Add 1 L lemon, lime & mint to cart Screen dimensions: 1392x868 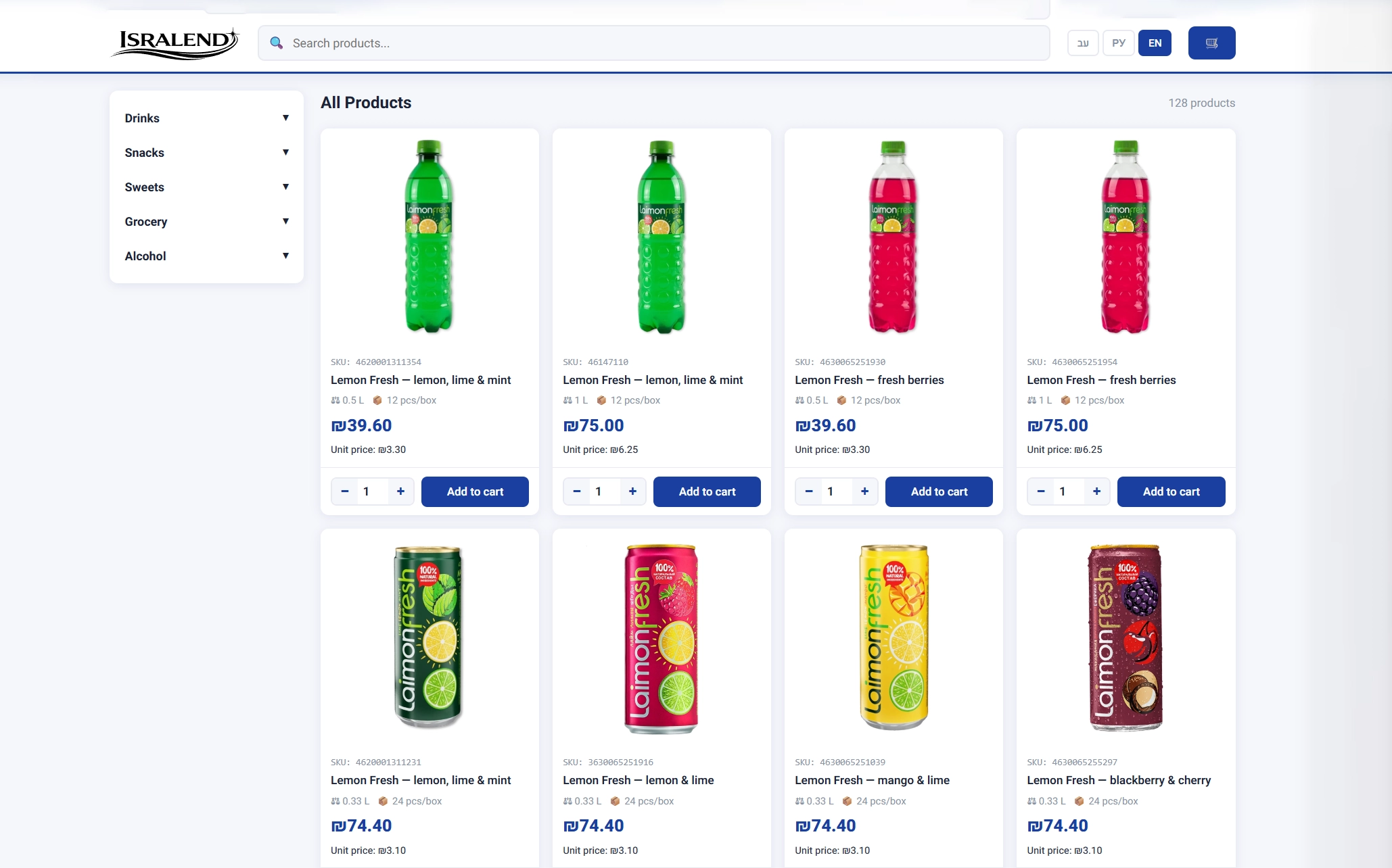coord(707,491)
